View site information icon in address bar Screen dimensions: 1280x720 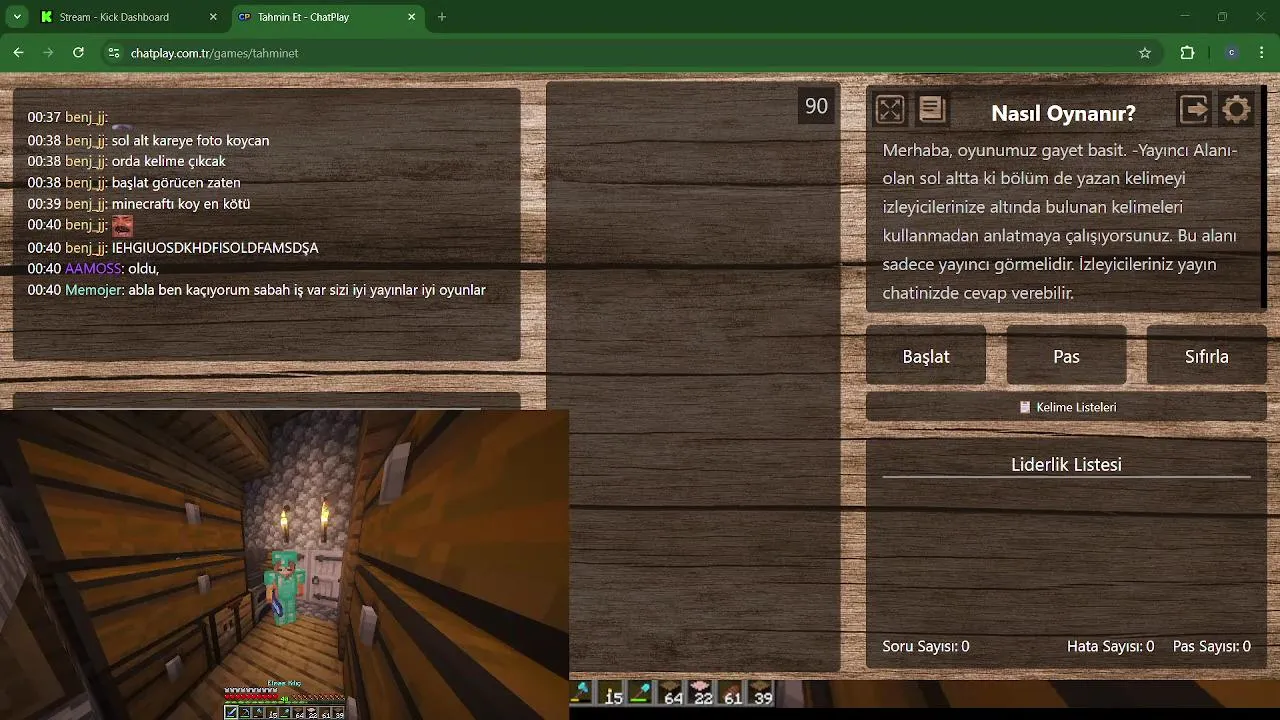pos(114,53)
